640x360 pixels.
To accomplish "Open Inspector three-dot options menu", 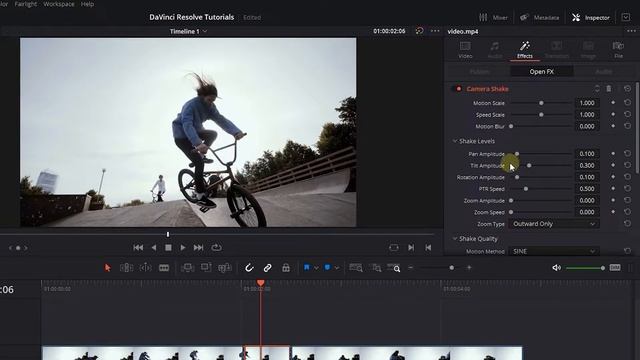I will 631,31.
